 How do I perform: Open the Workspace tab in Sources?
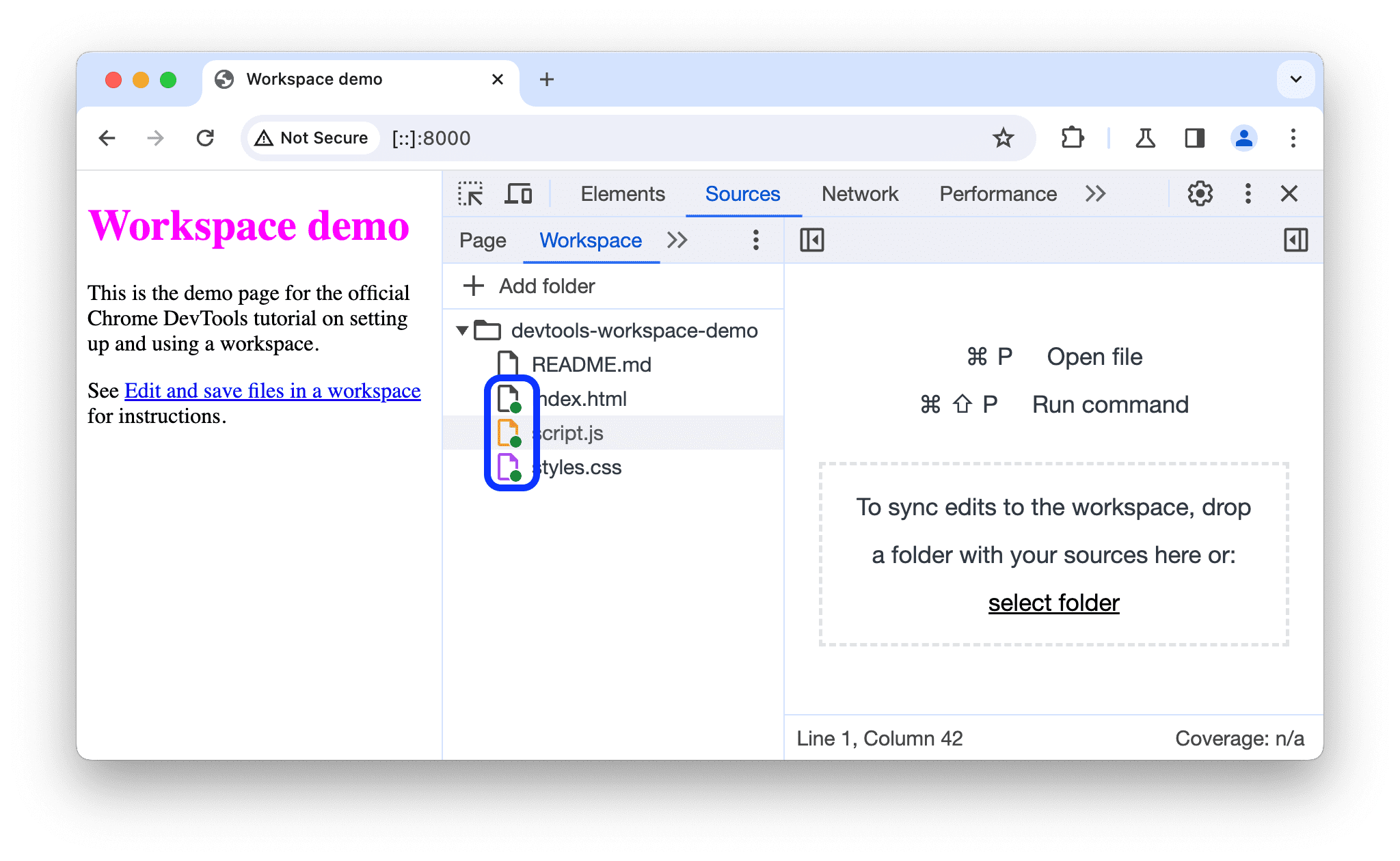coord(590,240)
